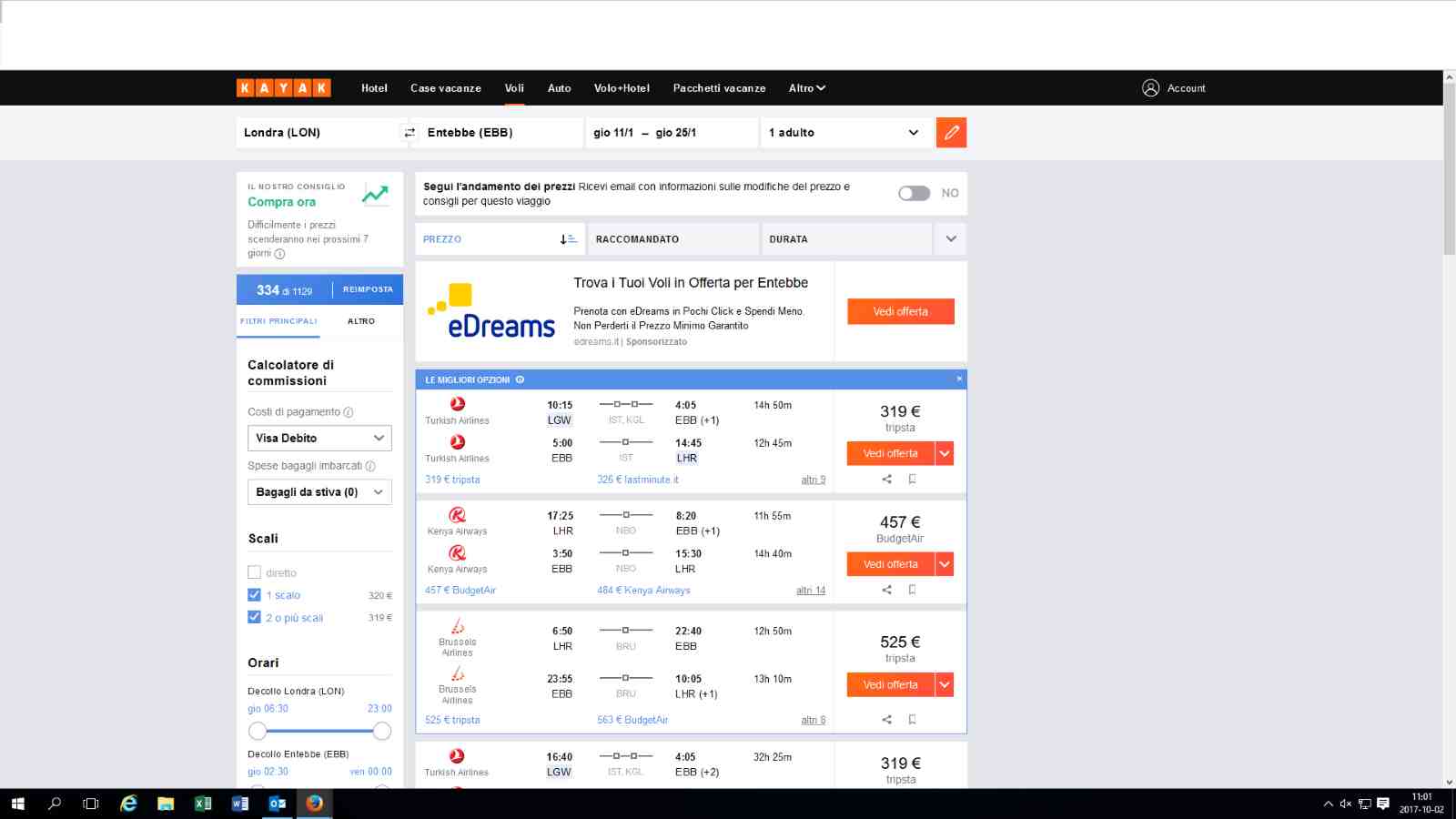Go to the Auto section
1456x819 pixels.
click(x=560, y=88)
